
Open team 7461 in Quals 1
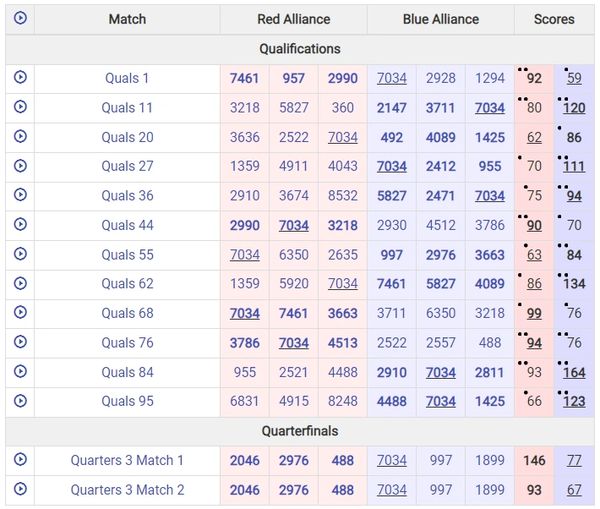pyautogui.click(x=245, y=78)
